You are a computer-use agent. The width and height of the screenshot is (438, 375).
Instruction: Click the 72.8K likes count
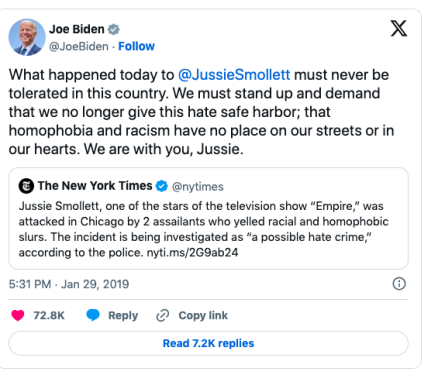point(49,315)
